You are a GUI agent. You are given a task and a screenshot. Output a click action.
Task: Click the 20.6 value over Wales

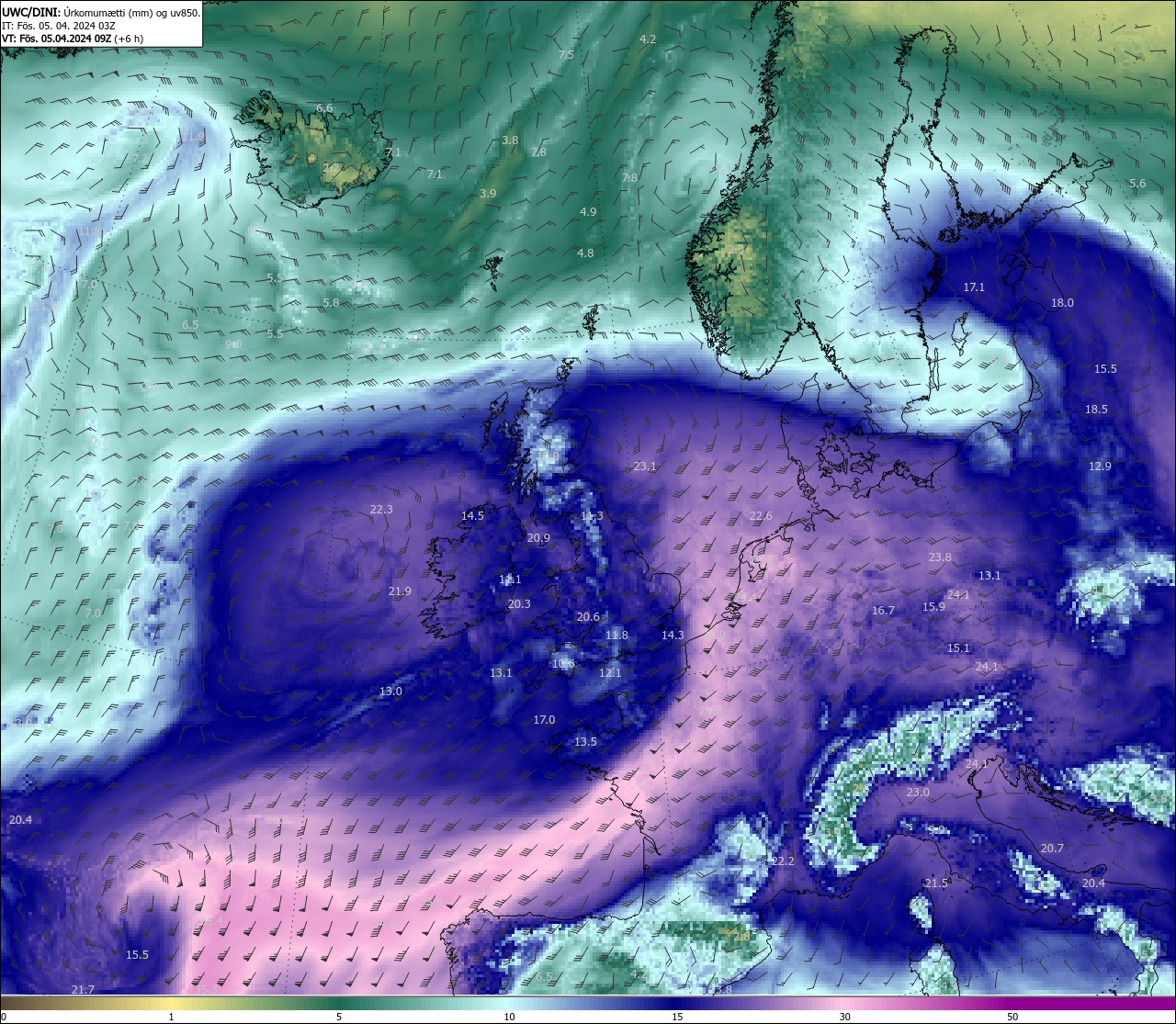tap(588, 617)
